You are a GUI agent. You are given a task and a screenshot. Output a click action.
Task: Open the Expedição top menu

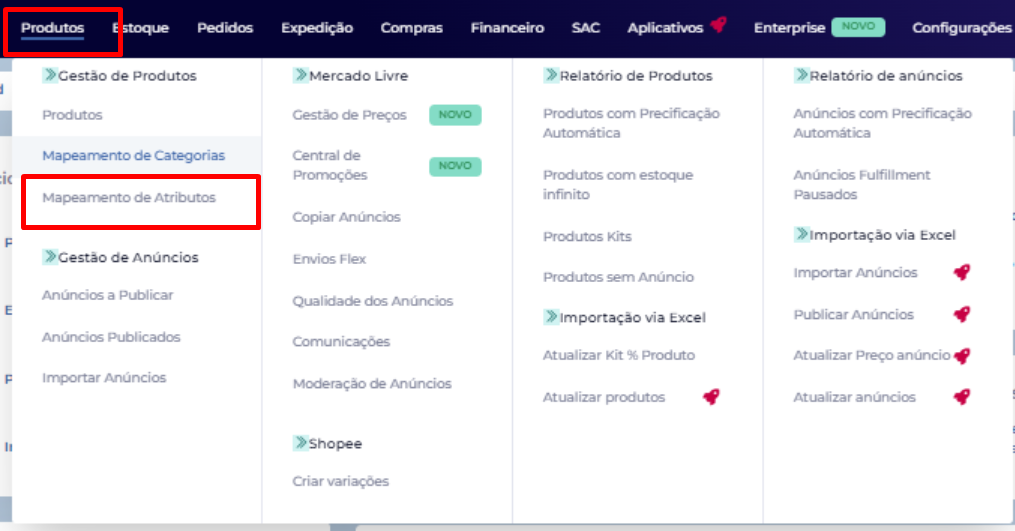pos(317,28)
